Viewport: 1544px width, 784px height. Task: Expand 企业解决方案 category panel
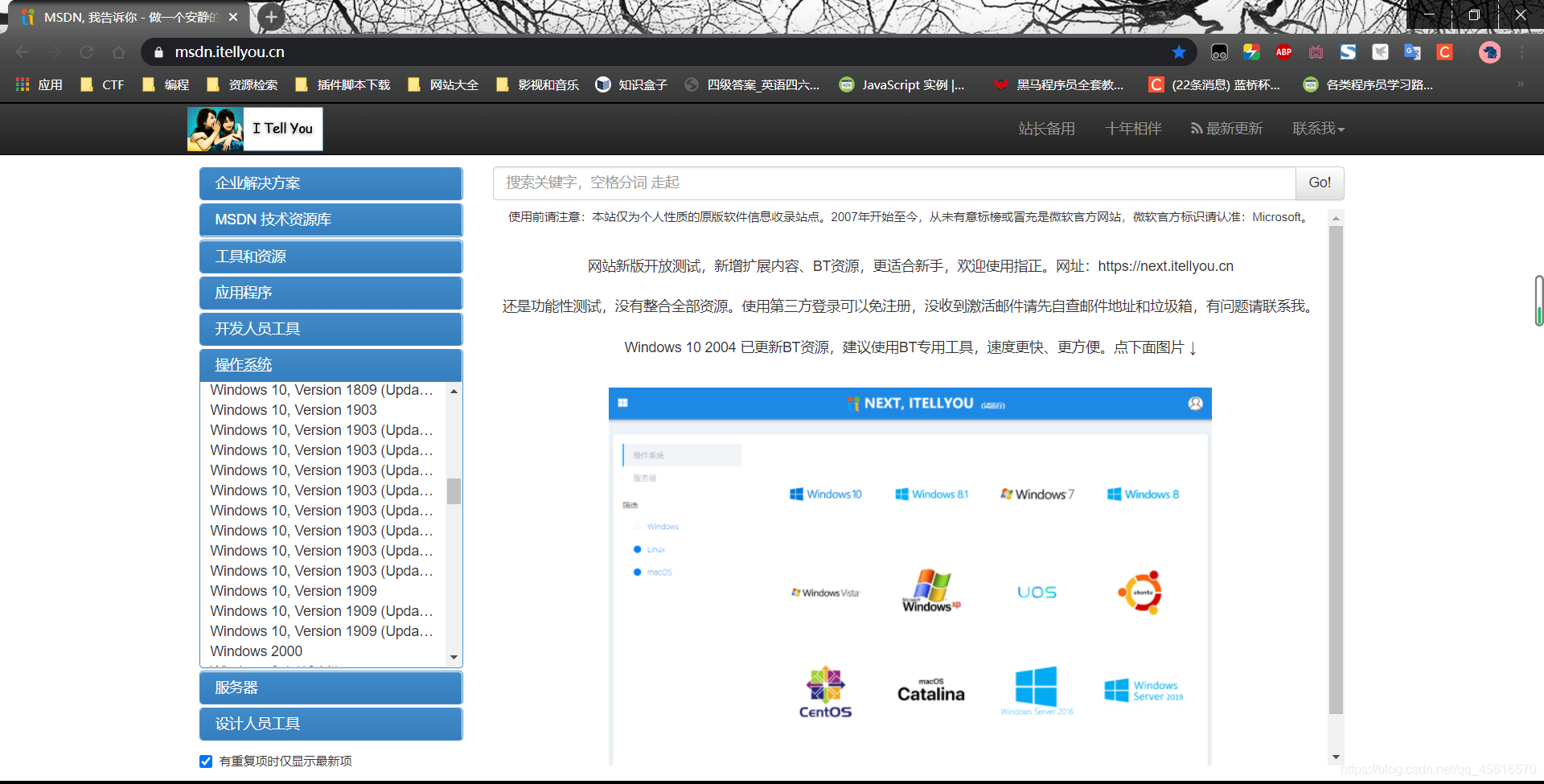tap(331, 183)
